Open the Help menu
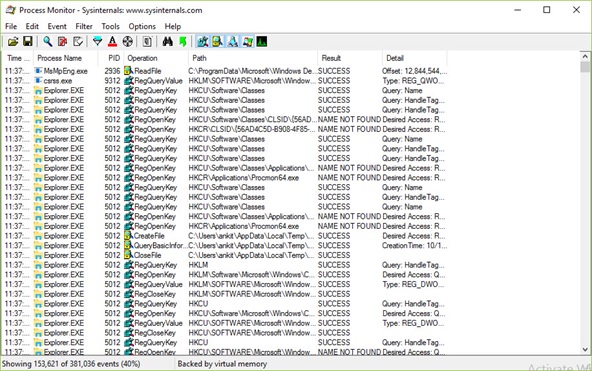The width and height of the screenshot is (592, 371). [173, 26]
